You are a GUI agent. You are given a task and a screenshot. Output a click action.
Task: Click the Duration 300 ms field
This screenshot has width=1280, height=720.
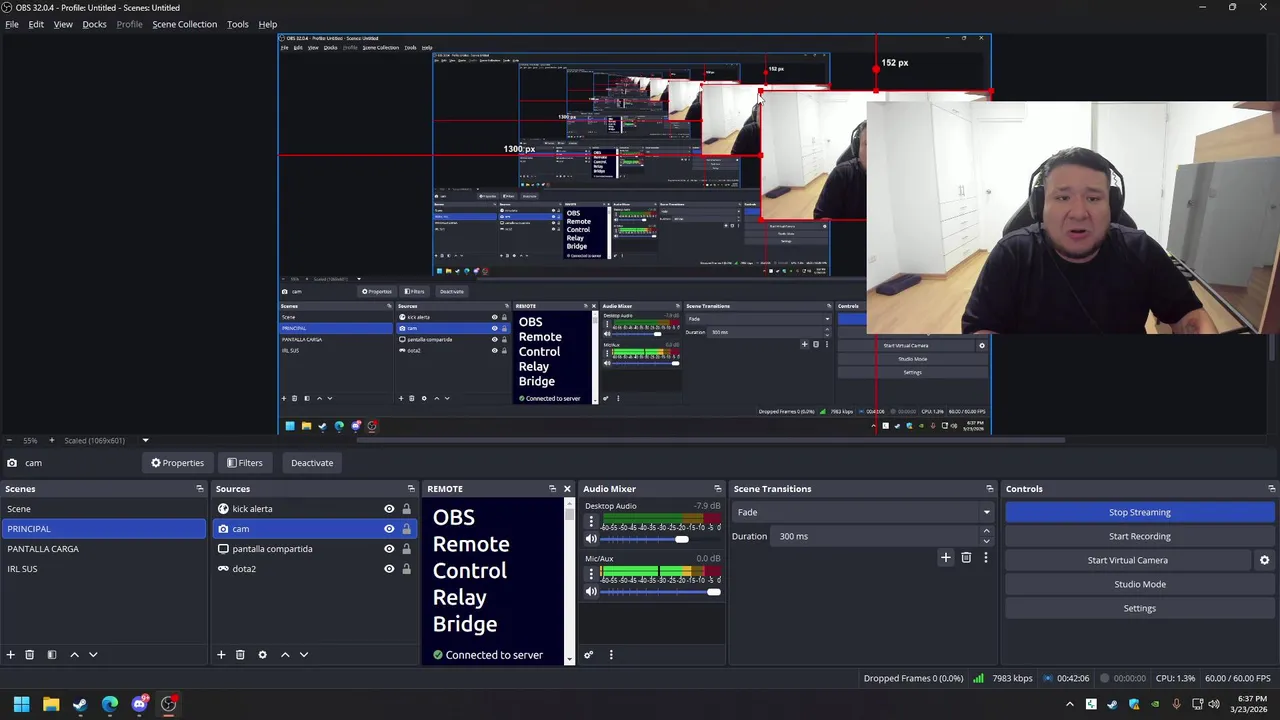[x=876, y=536]
